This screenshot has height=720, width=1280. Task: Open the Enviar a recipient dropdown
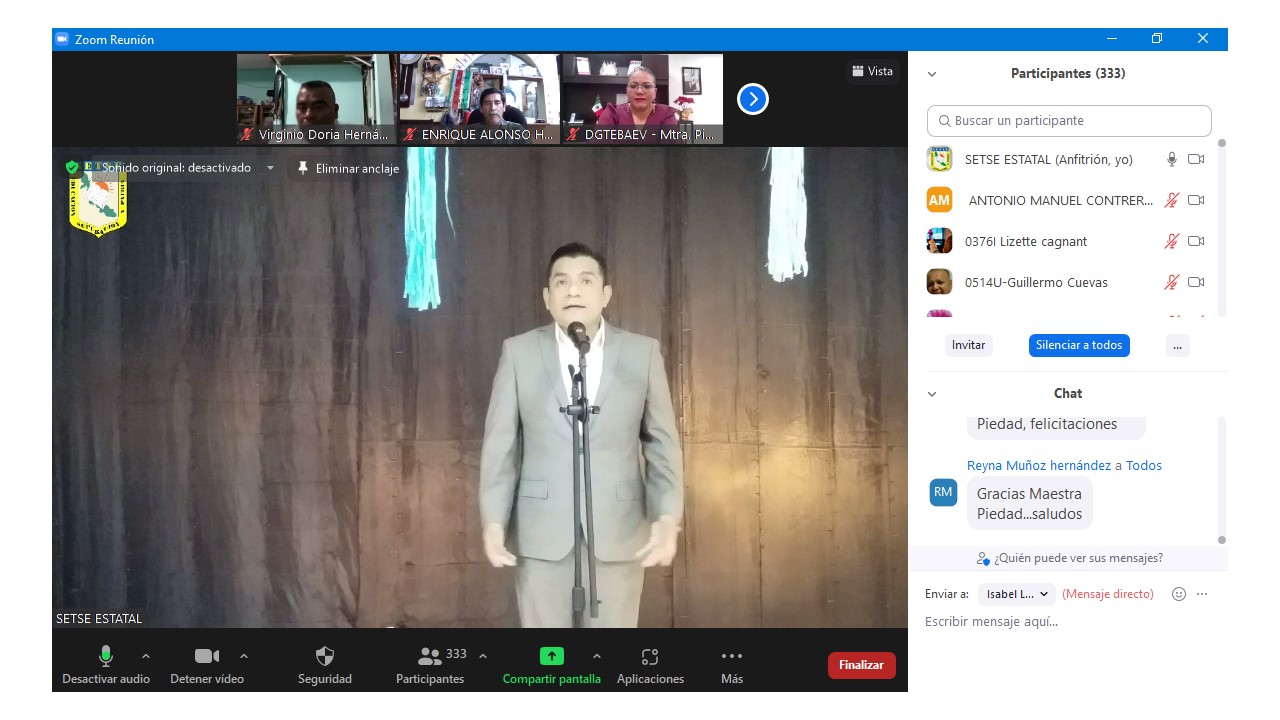click(1016, 594)
